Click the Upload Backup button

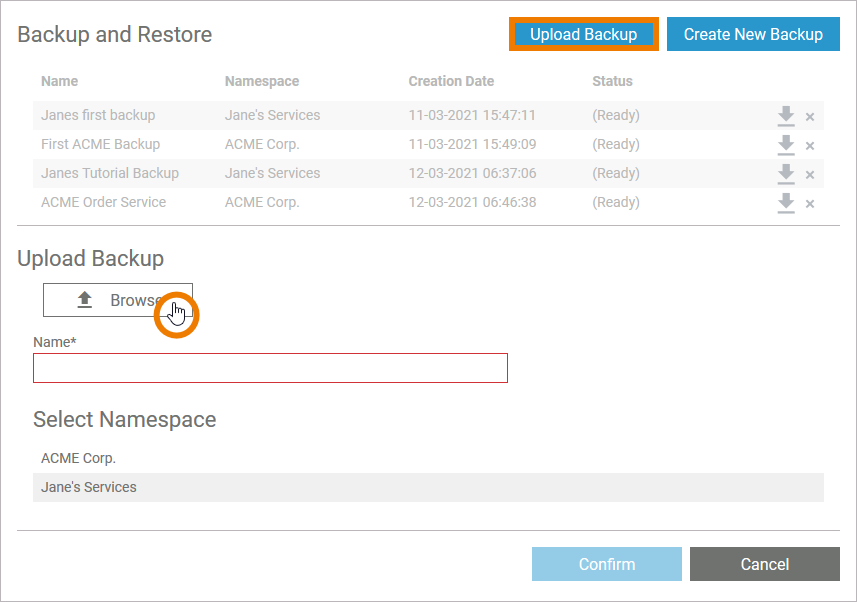[x=584, y=34]
